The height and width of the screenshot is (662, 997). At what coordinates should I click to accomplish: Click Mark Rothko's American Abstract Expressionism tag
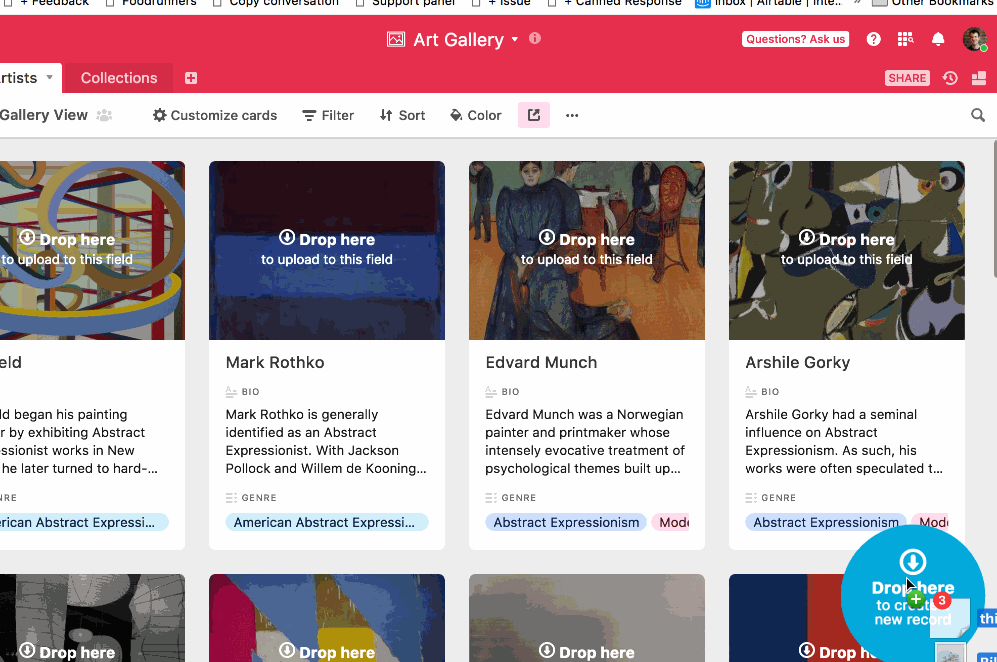click(327, 522)
